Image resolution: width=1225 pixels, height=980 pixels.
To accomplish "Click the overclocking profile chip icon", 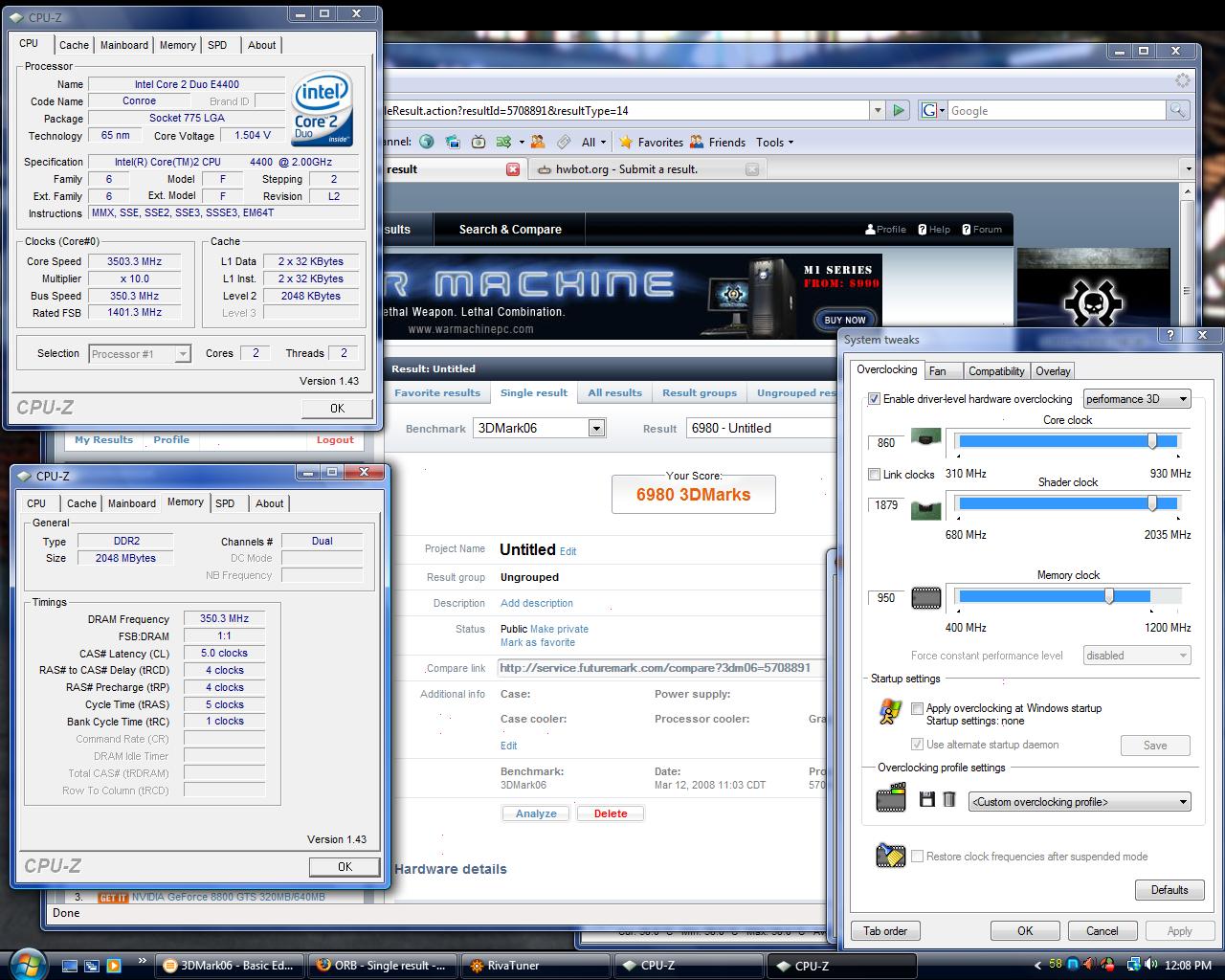I will pos(891,797).
